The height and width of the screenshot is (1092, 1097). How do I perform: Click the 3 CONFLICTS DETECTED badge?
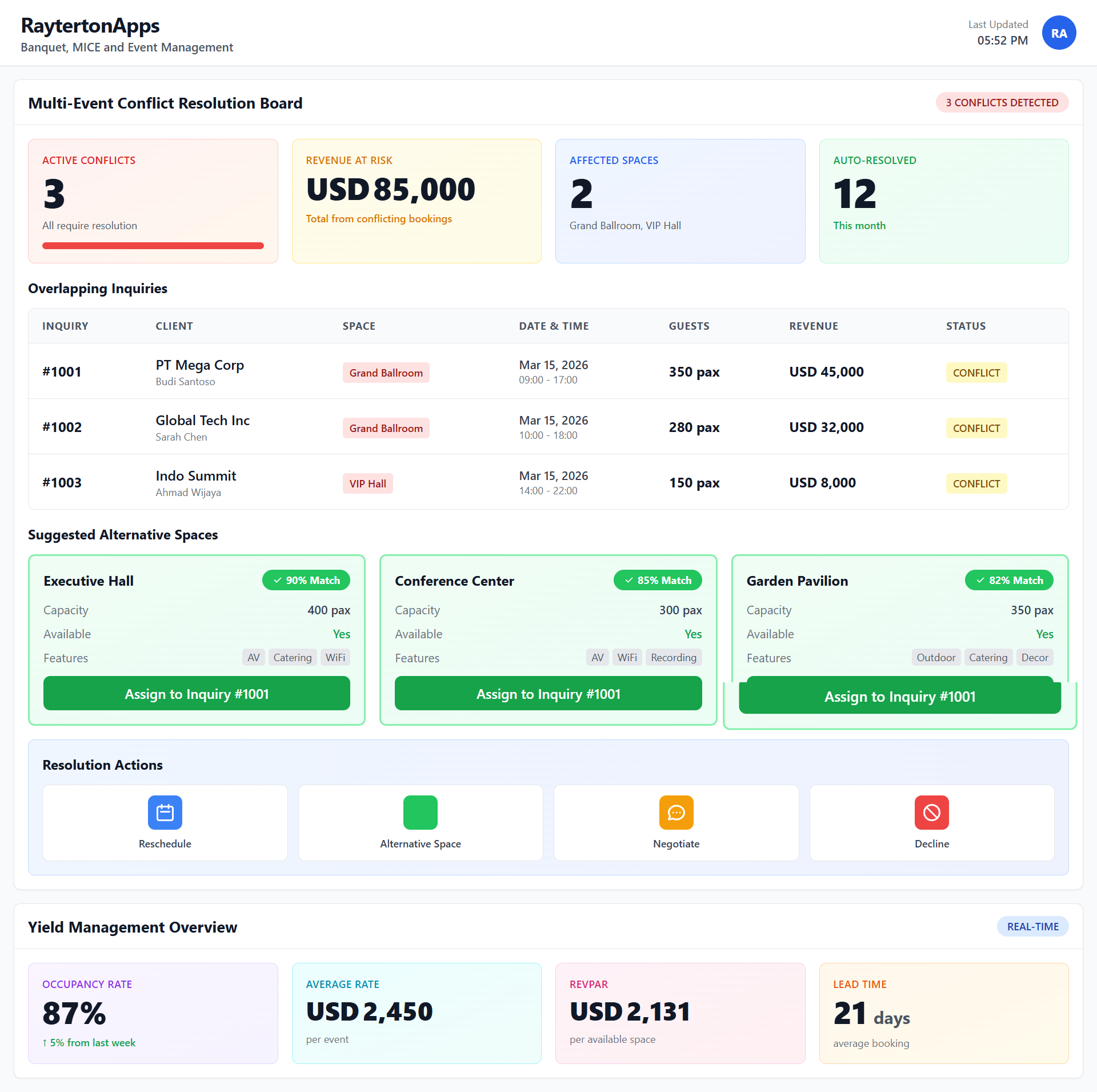point(1002,102)
